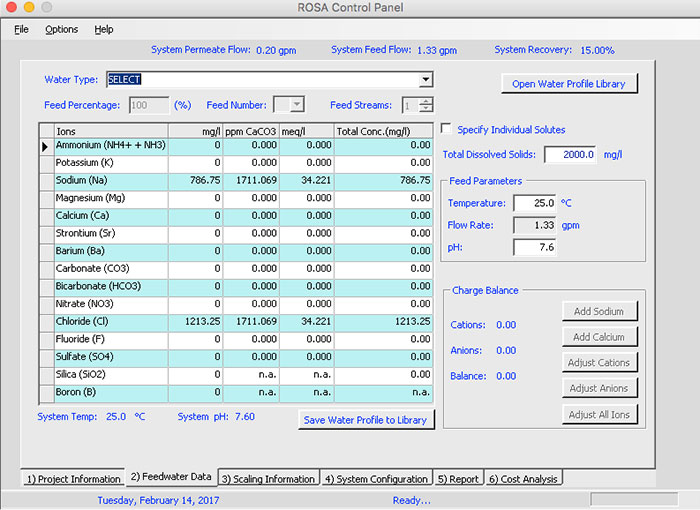Click Save Water Profile to Library
Screen dimensions: 700x510
[366, 420]
